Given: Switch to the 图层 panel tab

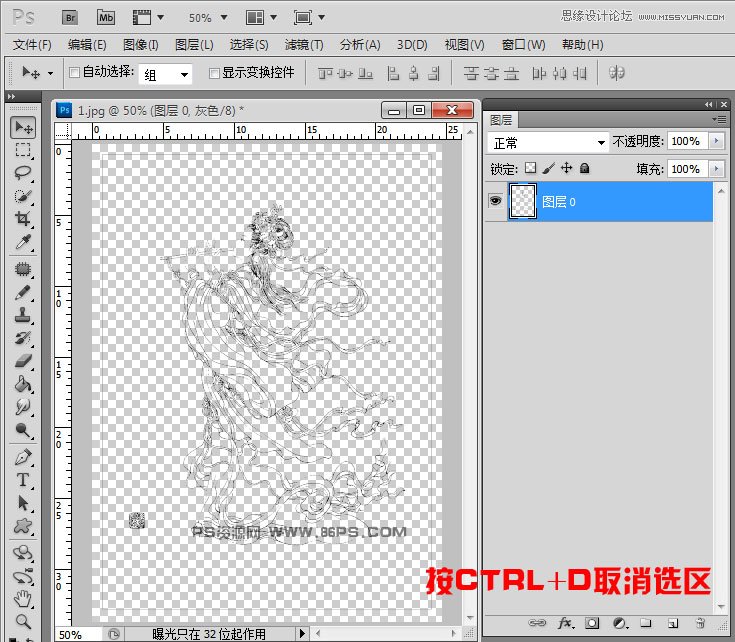Looking at the screenshot, I should tap(501, 120).
